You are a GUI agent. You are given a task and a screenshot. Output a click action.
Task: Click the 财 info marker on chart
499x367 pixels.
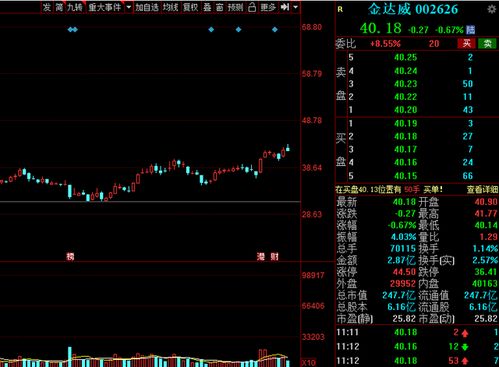click(x=274, y=256)
